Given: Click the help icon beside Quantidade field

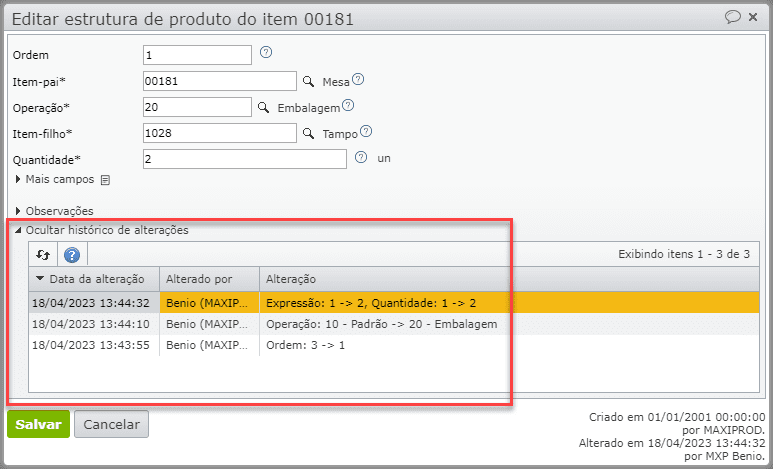Looking at the screenshot, I should point(361,157).
